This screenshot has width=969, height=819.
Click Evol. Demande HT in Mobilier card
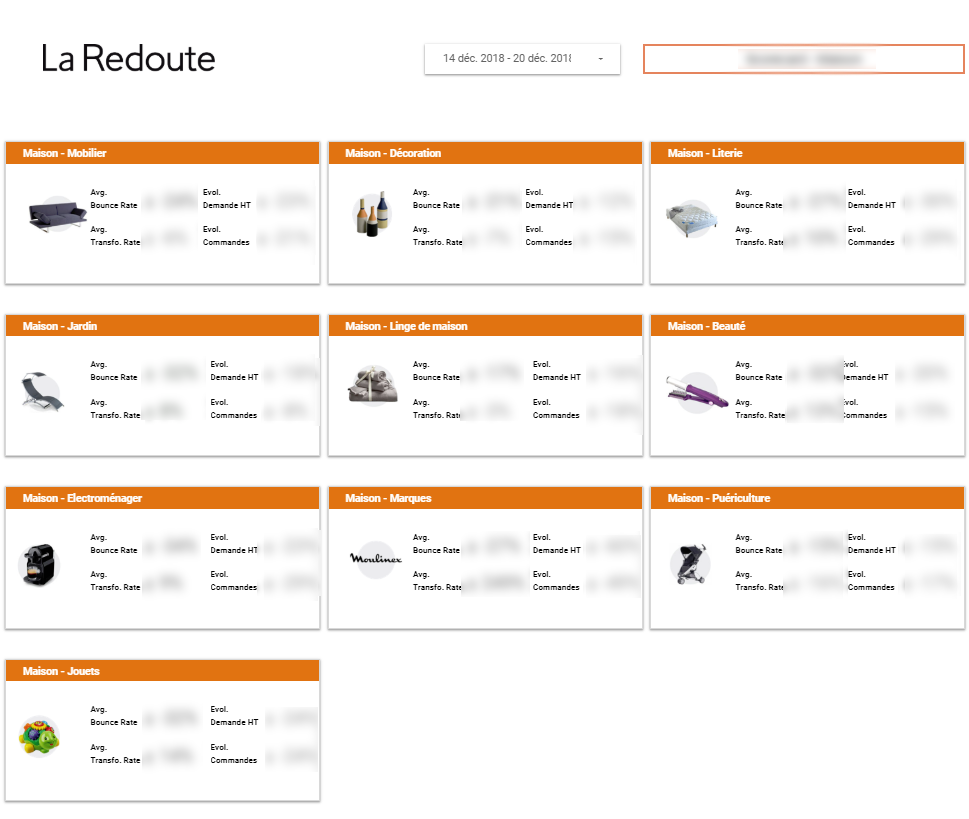[x=227, y=199]
